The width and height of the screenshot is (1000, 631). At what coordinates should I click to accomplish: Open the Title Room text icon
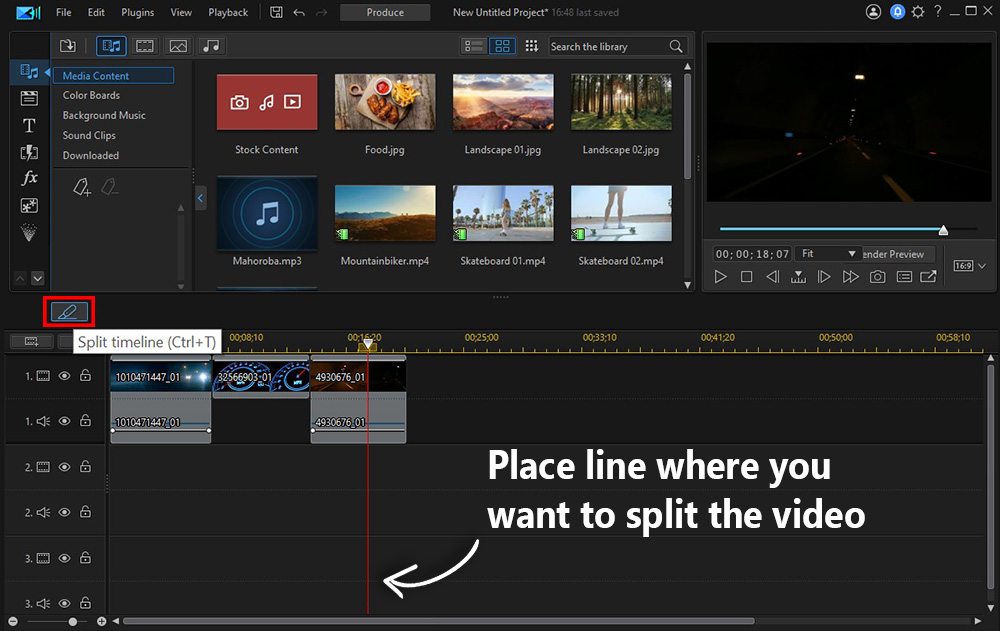(x=29, y=125)
